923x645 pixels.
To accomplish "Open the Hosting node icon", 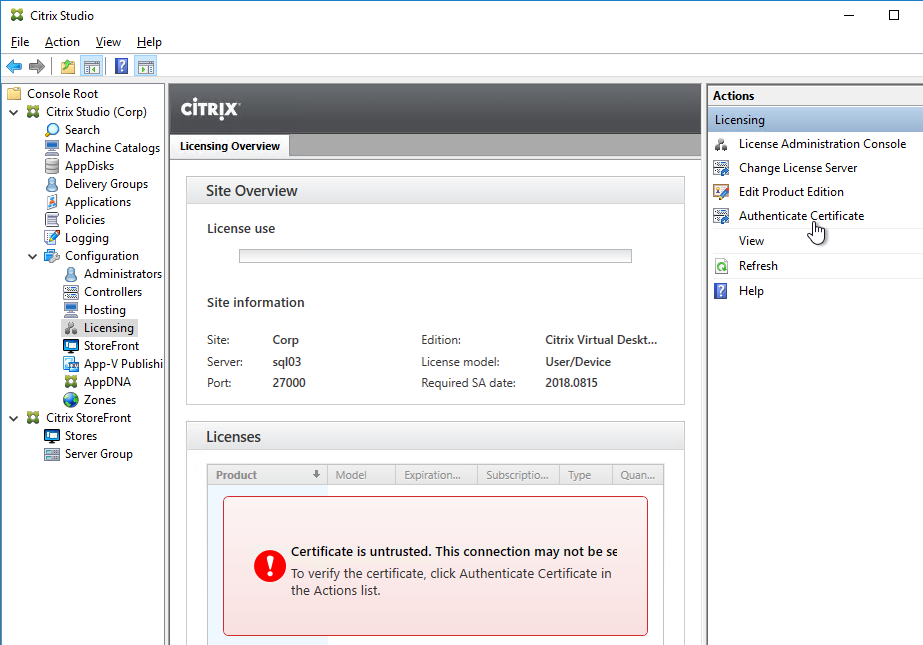I will click(x=71, y=310).
